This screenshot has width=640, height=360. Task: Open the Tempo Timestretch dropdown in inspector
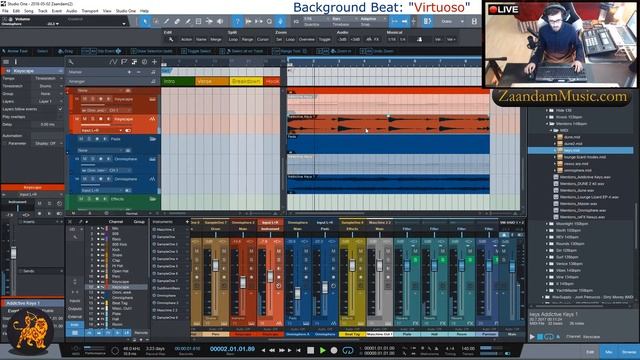48,78
